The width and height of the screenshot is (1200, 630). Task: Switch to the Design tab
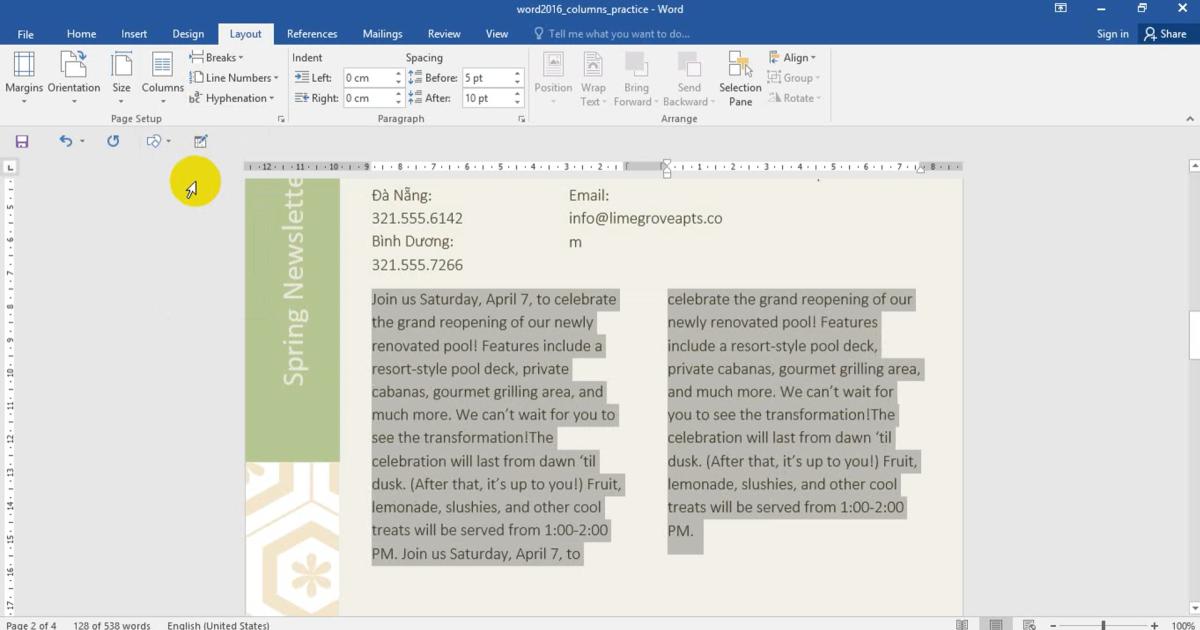coord(188,34)
